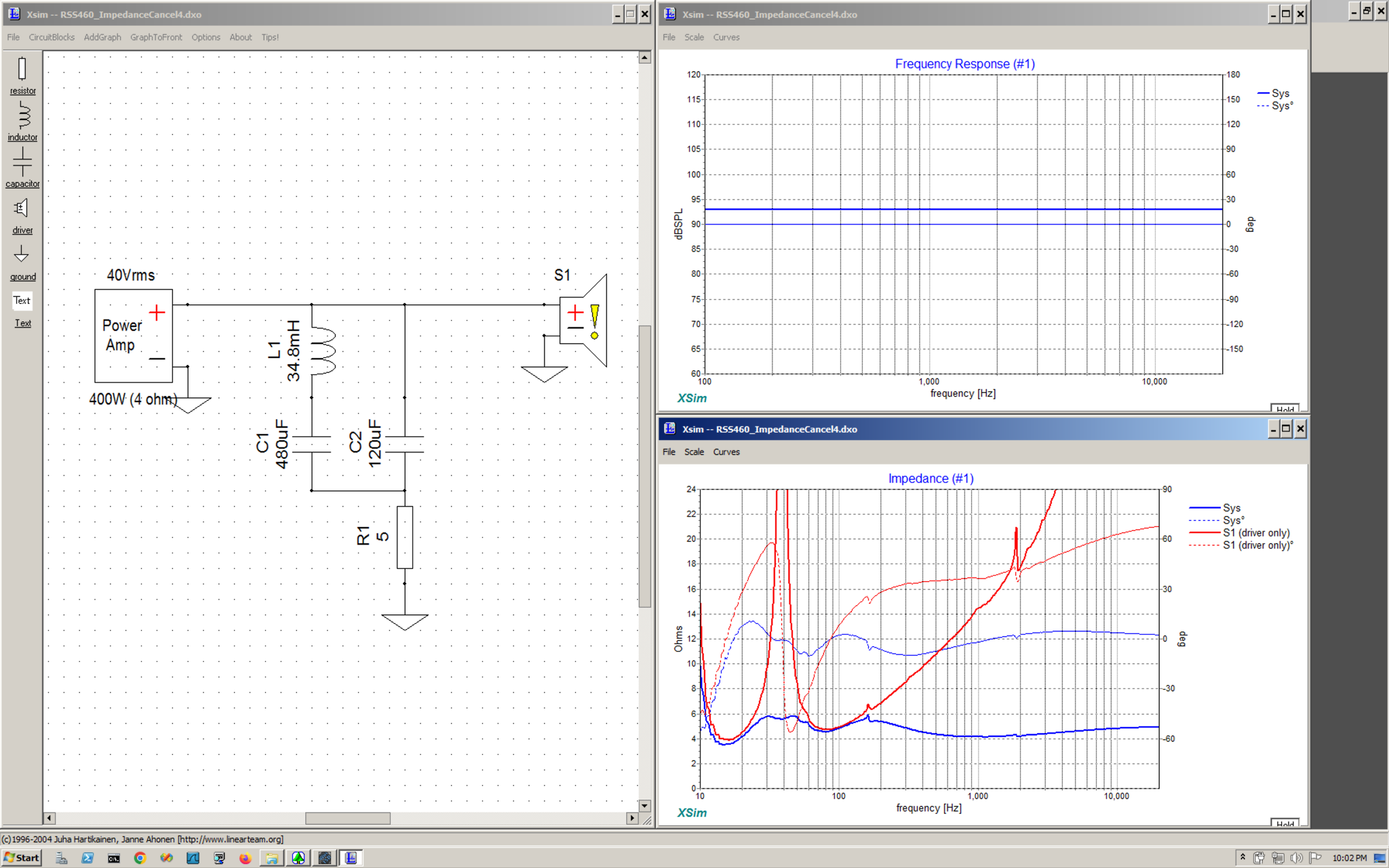This screenshot has height=868, width=1389.
Task: Click the schematic horizontal scrollbar thumb
Action: 347,818
